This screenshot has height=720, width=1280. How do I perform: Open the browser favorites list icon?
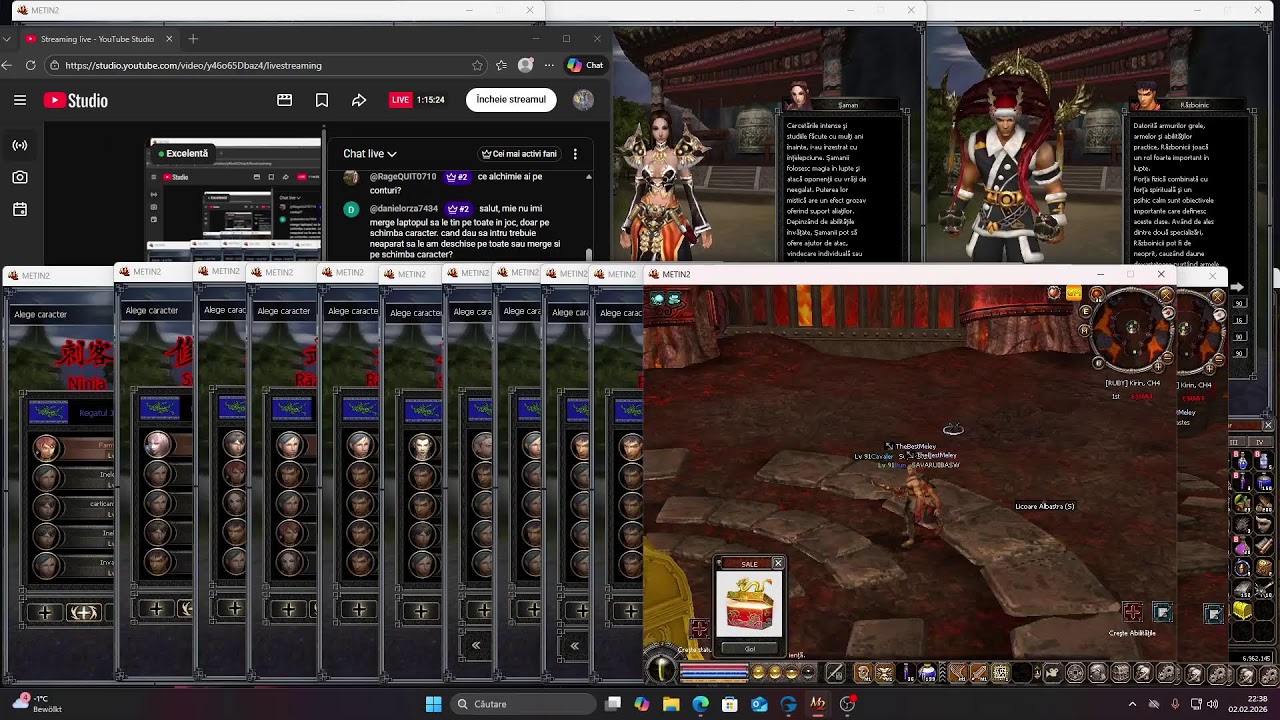501,65
